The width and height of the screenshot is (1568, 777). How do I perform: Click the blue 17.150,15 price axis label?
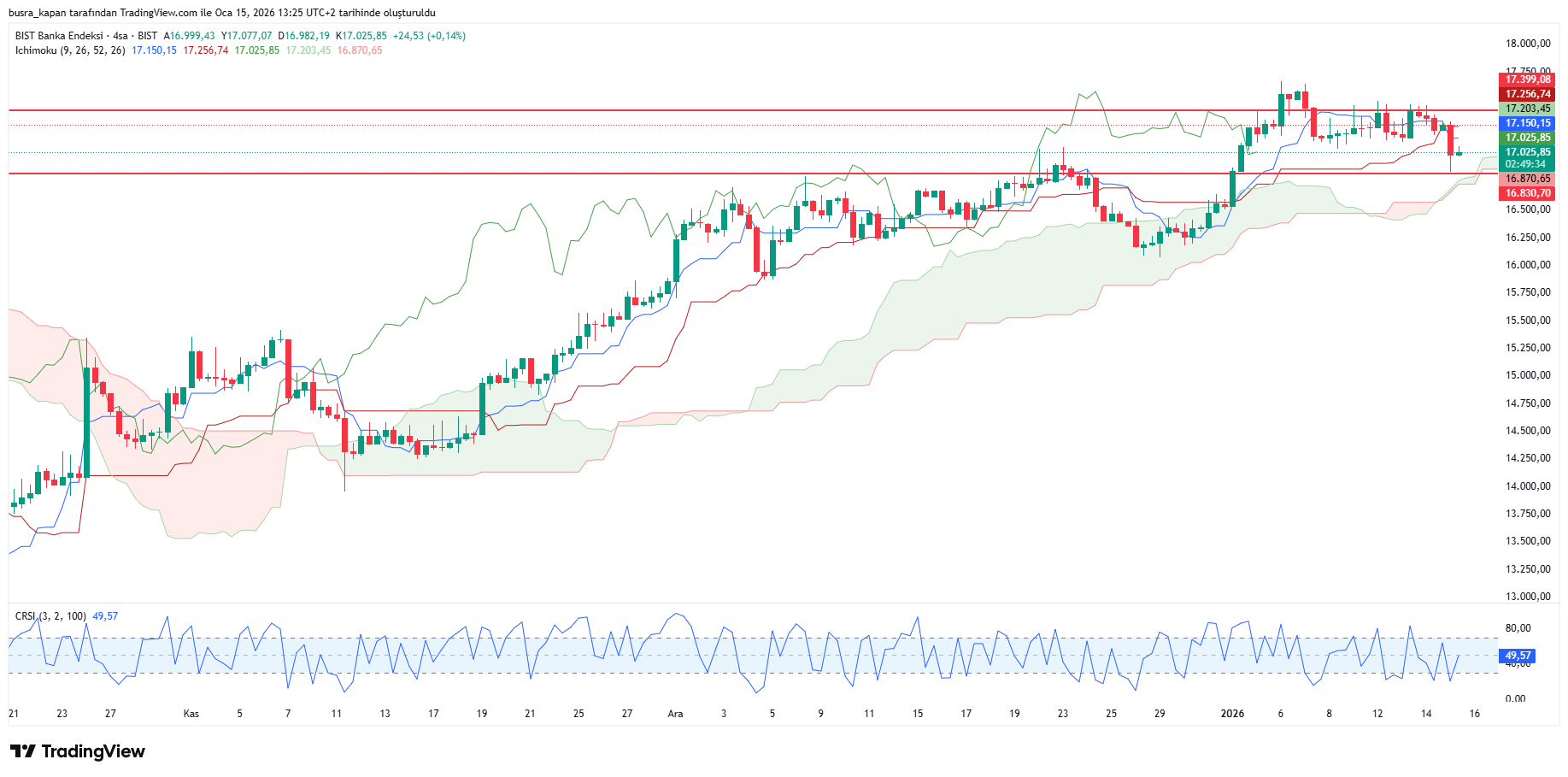[x=1527, y=123]
